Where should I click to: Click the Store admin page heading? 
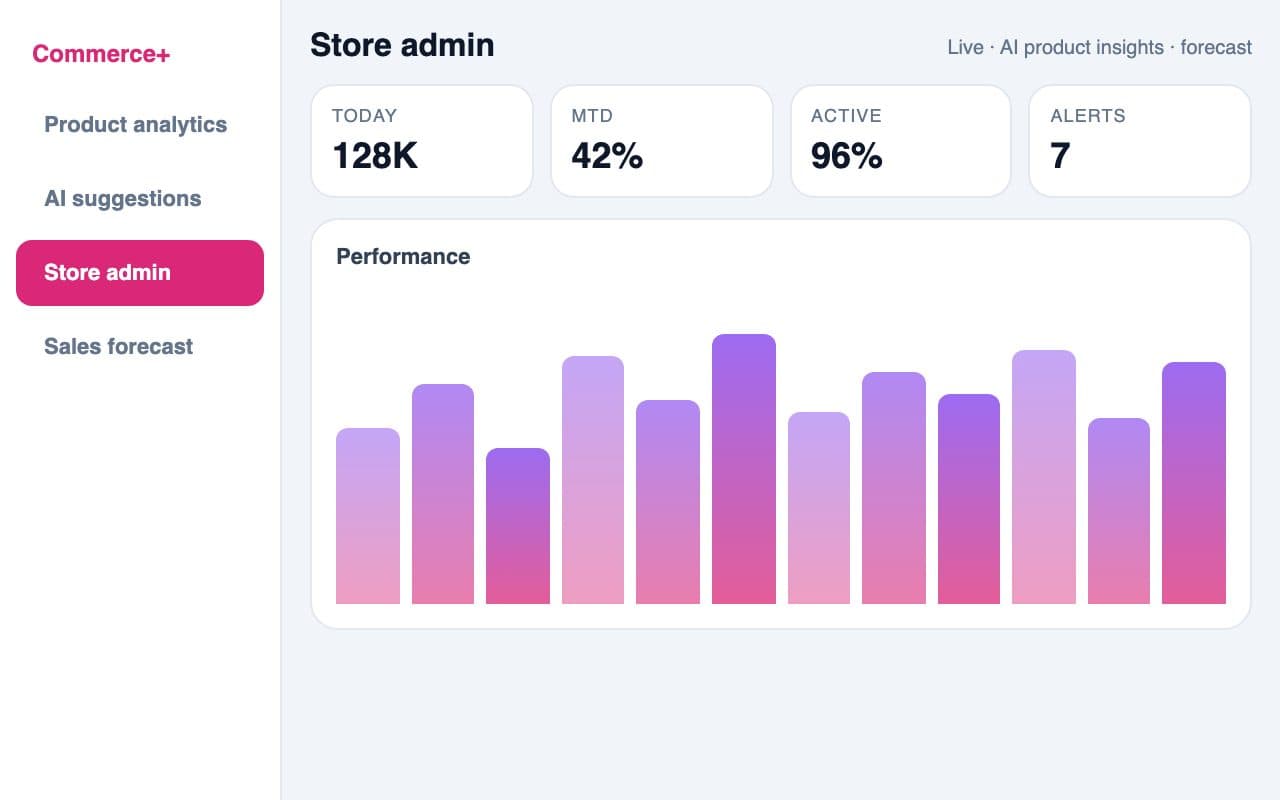click(402, 45)
